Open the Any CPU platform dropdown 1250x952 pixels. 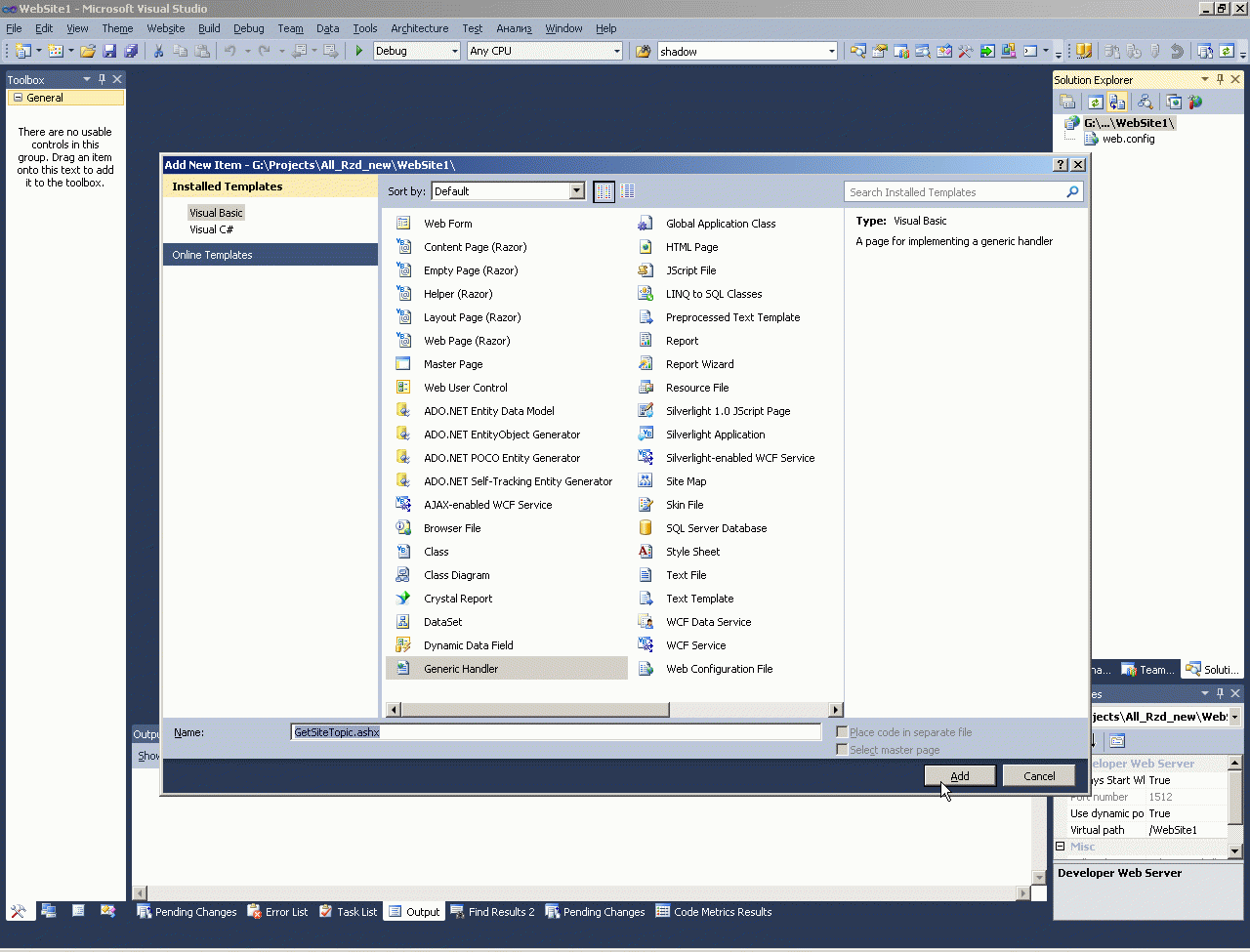point(617,51)
